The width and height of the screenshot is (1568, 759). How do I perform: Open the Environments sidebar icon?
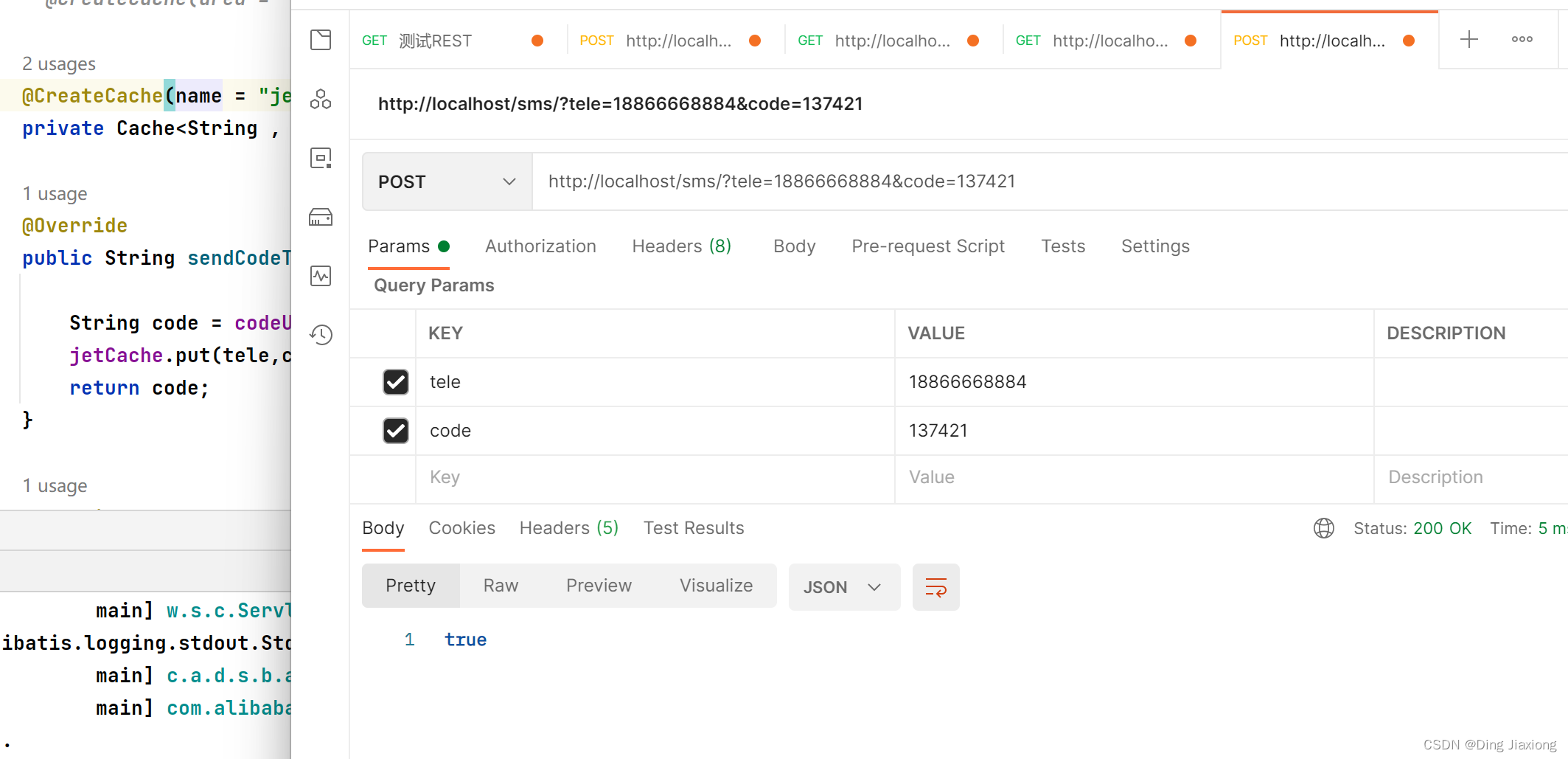pyautogui.click(x=321, y=158)
